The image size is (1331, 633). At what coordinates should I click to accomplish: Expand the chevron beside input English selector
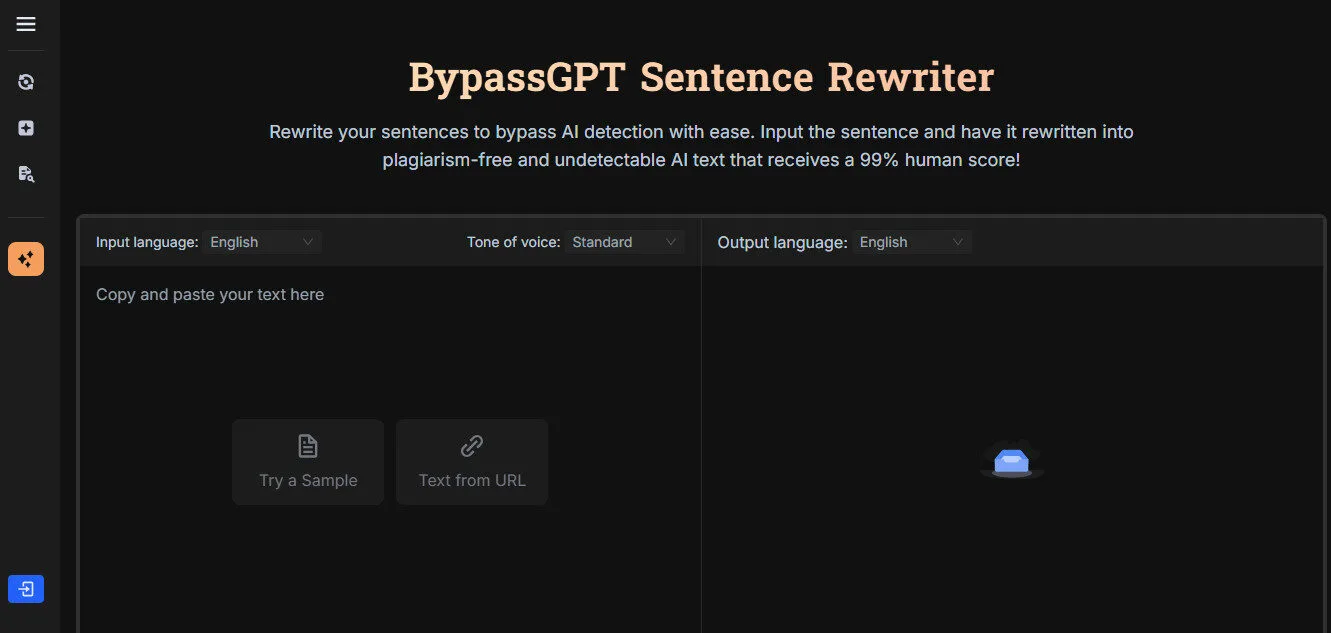(309, 241)
